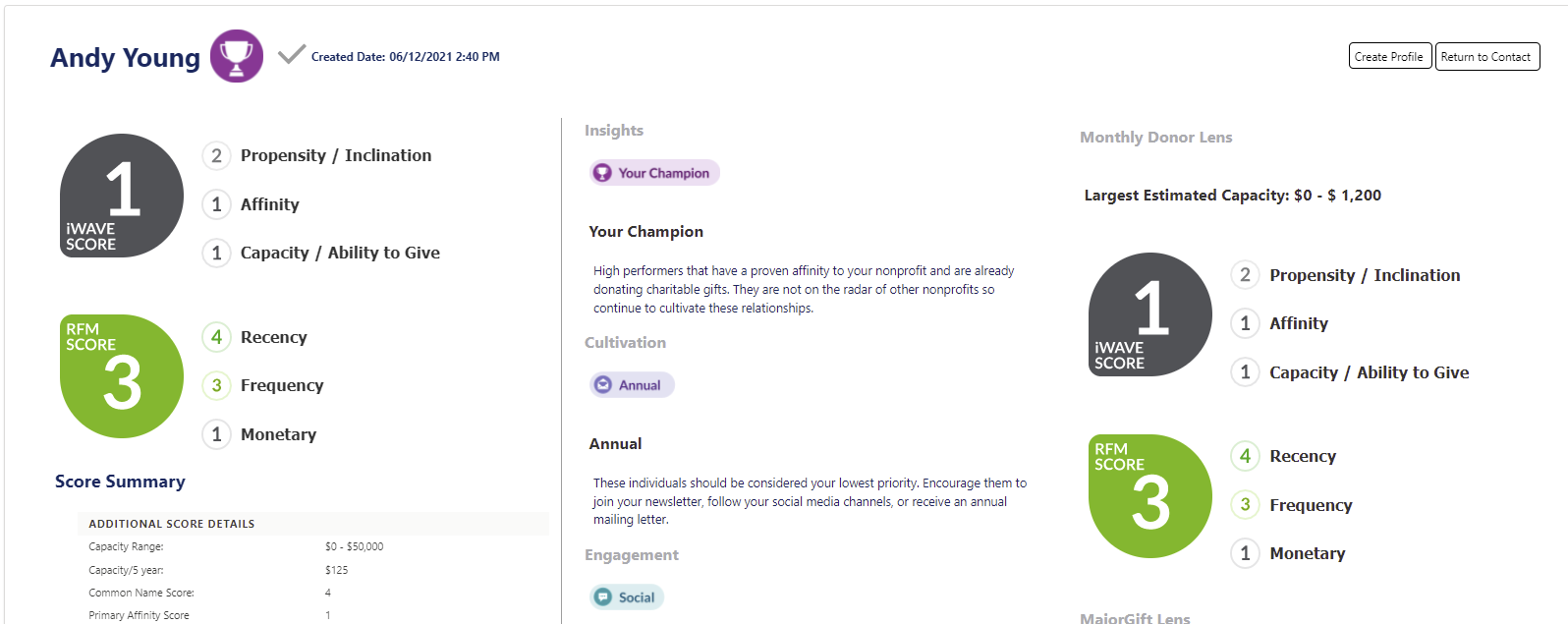Click the Annual cultivation badge

[632, 384]
